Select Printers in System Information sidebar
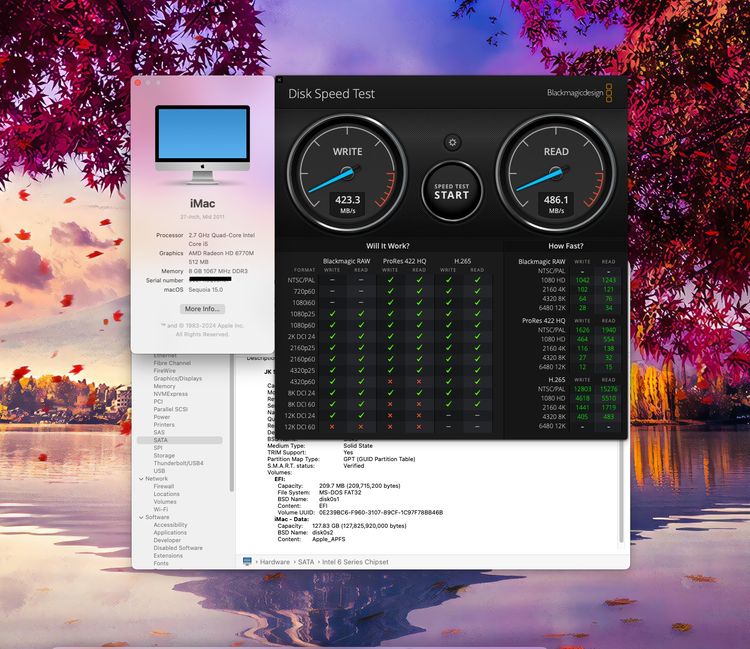Viewport: 750px width, 649px height. click(164, 425)
